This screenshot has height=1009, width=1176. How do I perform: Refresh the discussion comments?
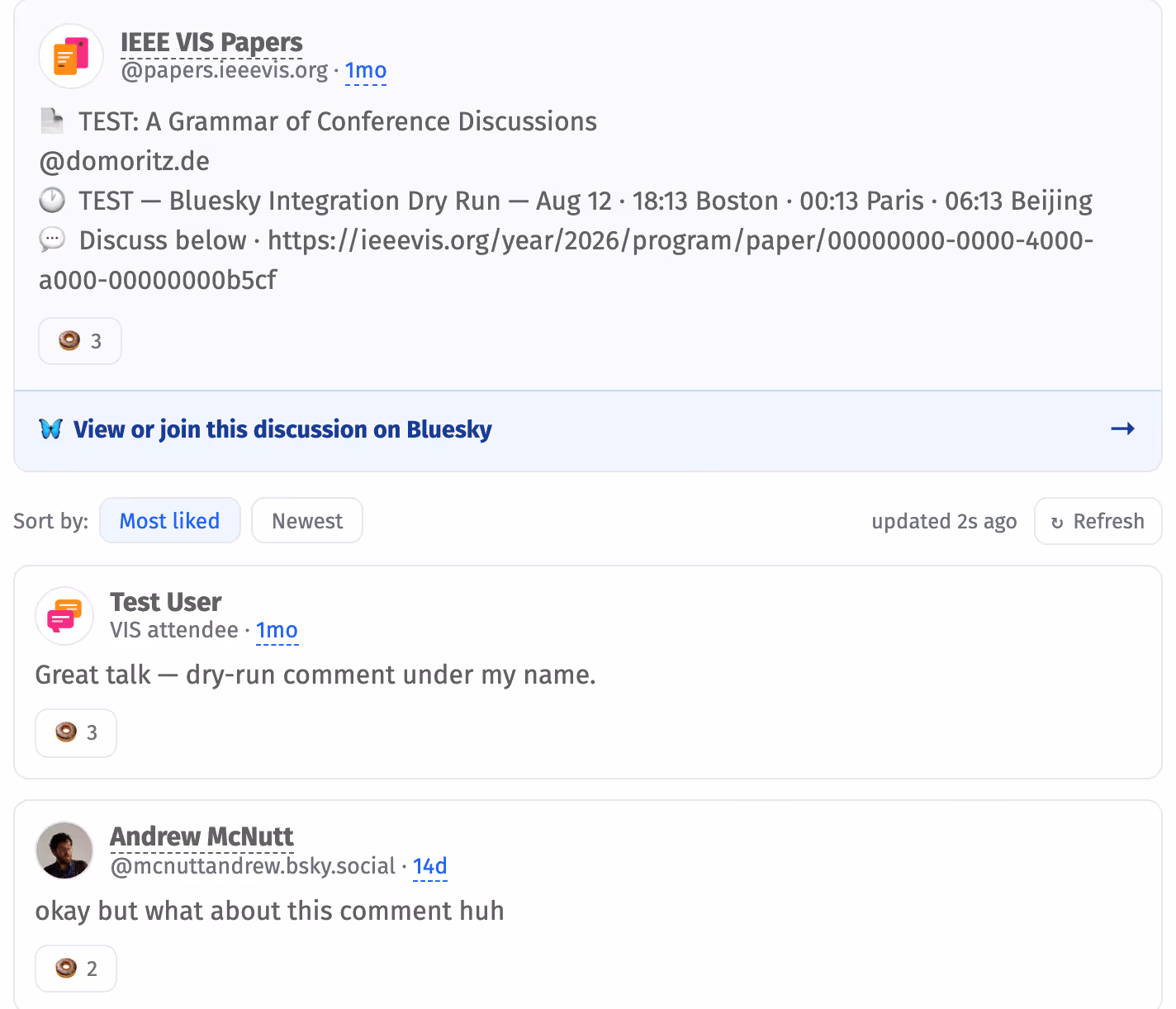click(1098, 522)
